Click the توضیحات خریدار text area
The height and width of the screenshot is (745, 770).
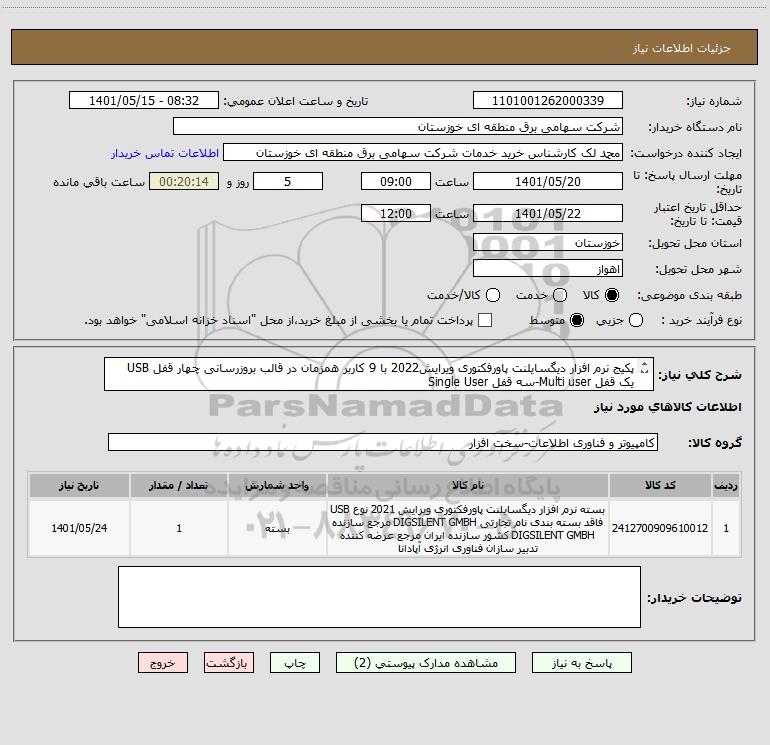379,597
